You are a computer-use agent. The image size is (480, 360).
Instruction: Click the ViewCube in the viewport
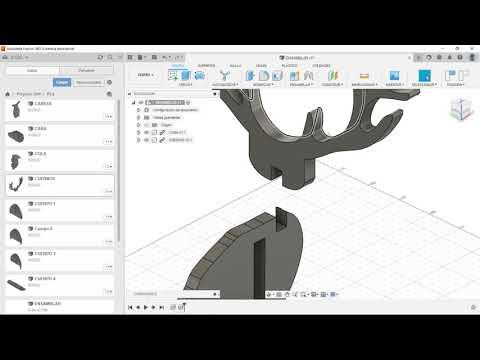pos(461,109)
